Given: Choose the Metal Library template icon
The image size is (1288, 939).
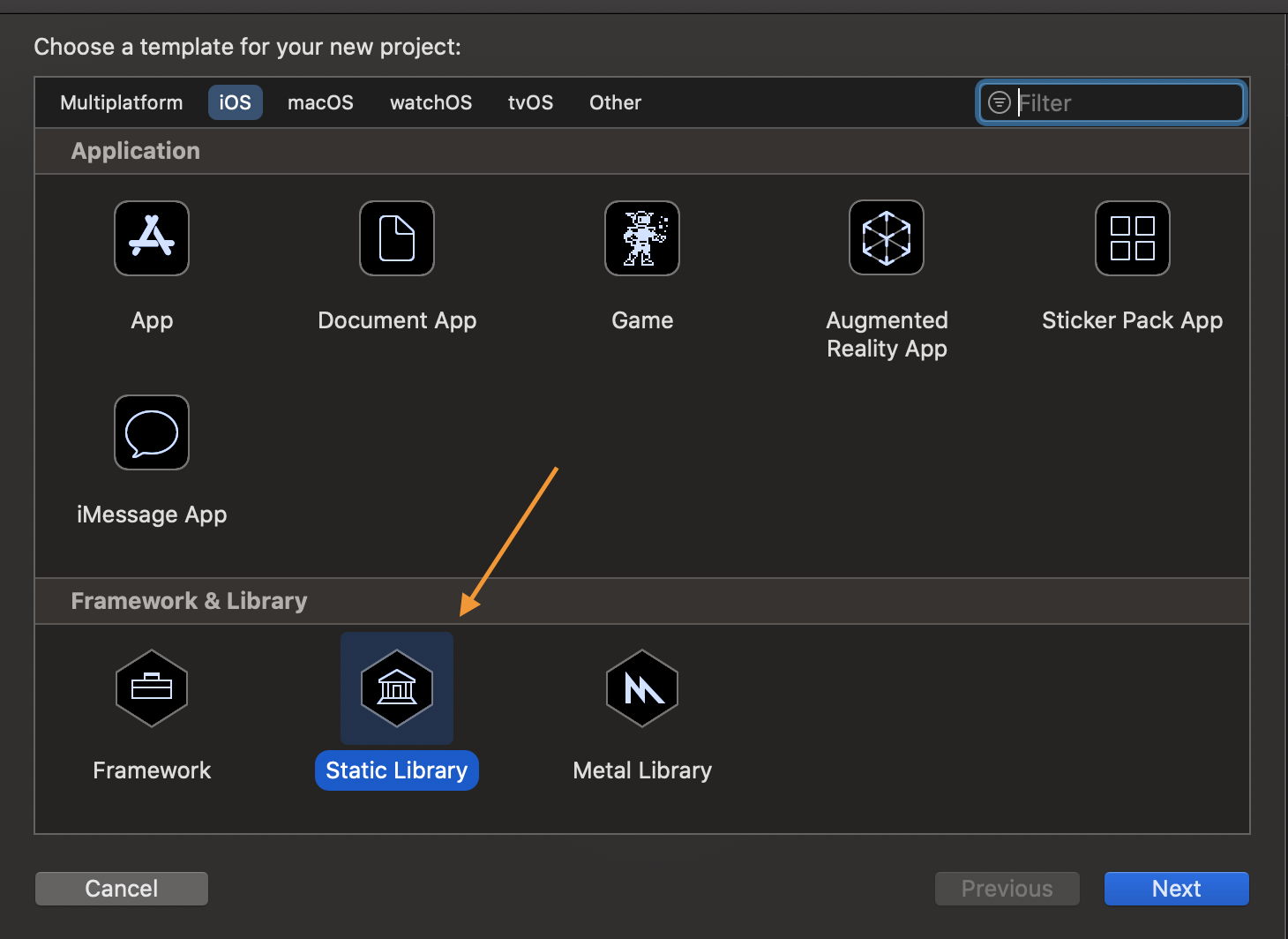Looking at the screenshot, I should (x=642, y=688).
